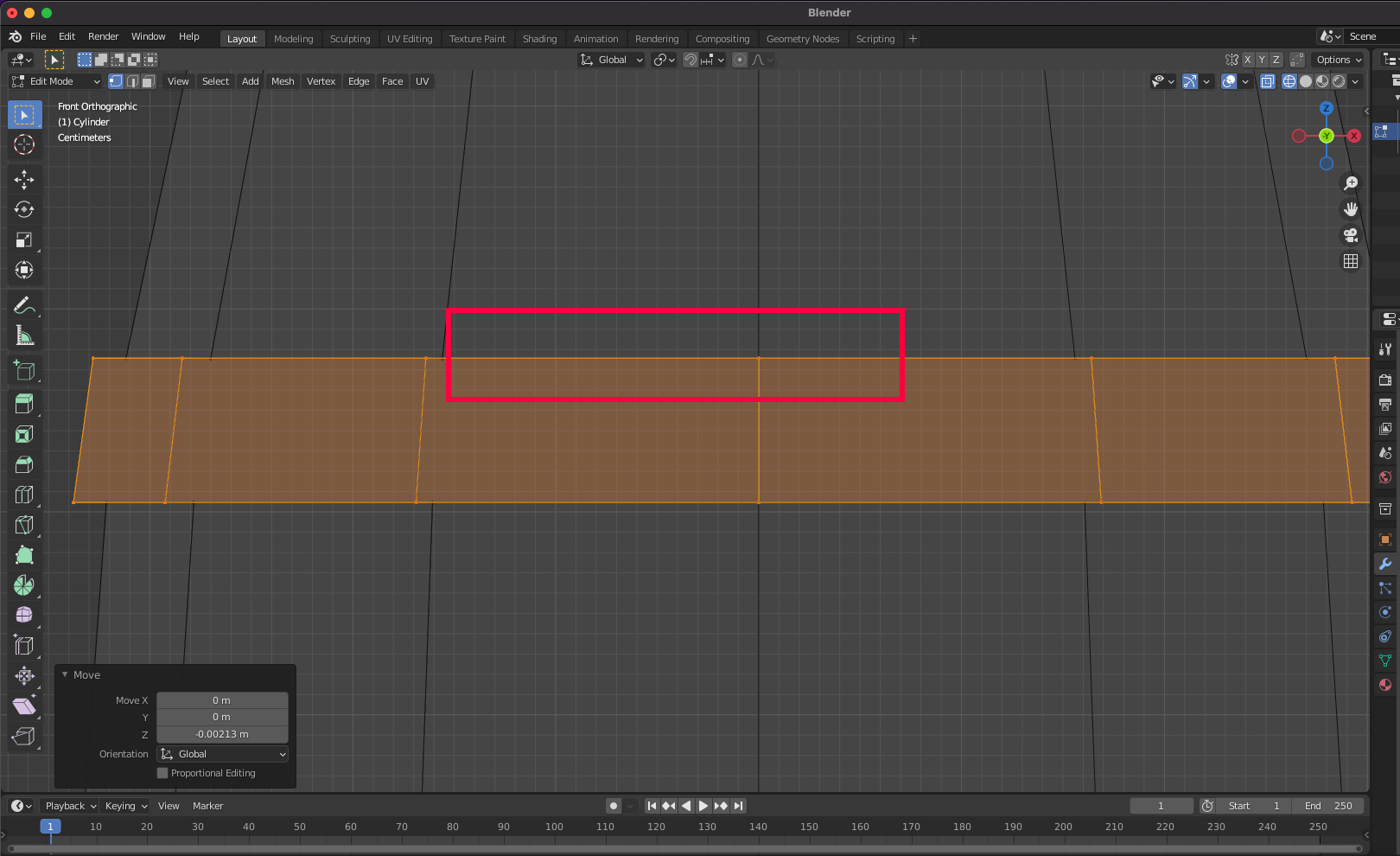Collapse the Move operator panel
This screenshot has height=856, width=1400.
coord(65,674)
